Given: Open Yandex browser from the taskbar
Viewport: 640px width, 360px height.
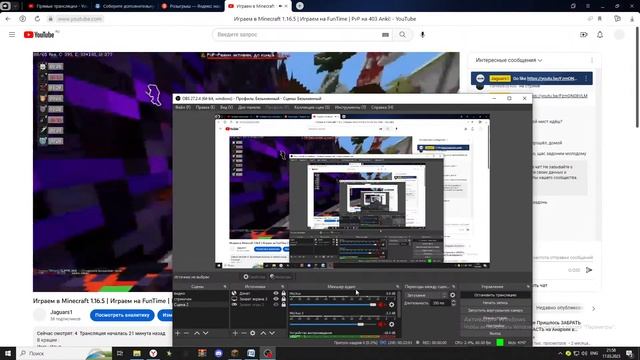Looking at the screenshot, I should click(x=153, y=353).
